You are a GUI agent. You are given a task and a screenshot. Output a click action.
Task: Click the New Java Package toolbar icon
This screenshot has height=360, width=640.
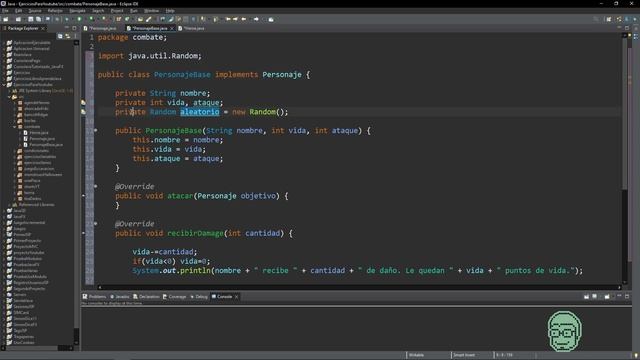pyautogui.click(x=119, y=19)
